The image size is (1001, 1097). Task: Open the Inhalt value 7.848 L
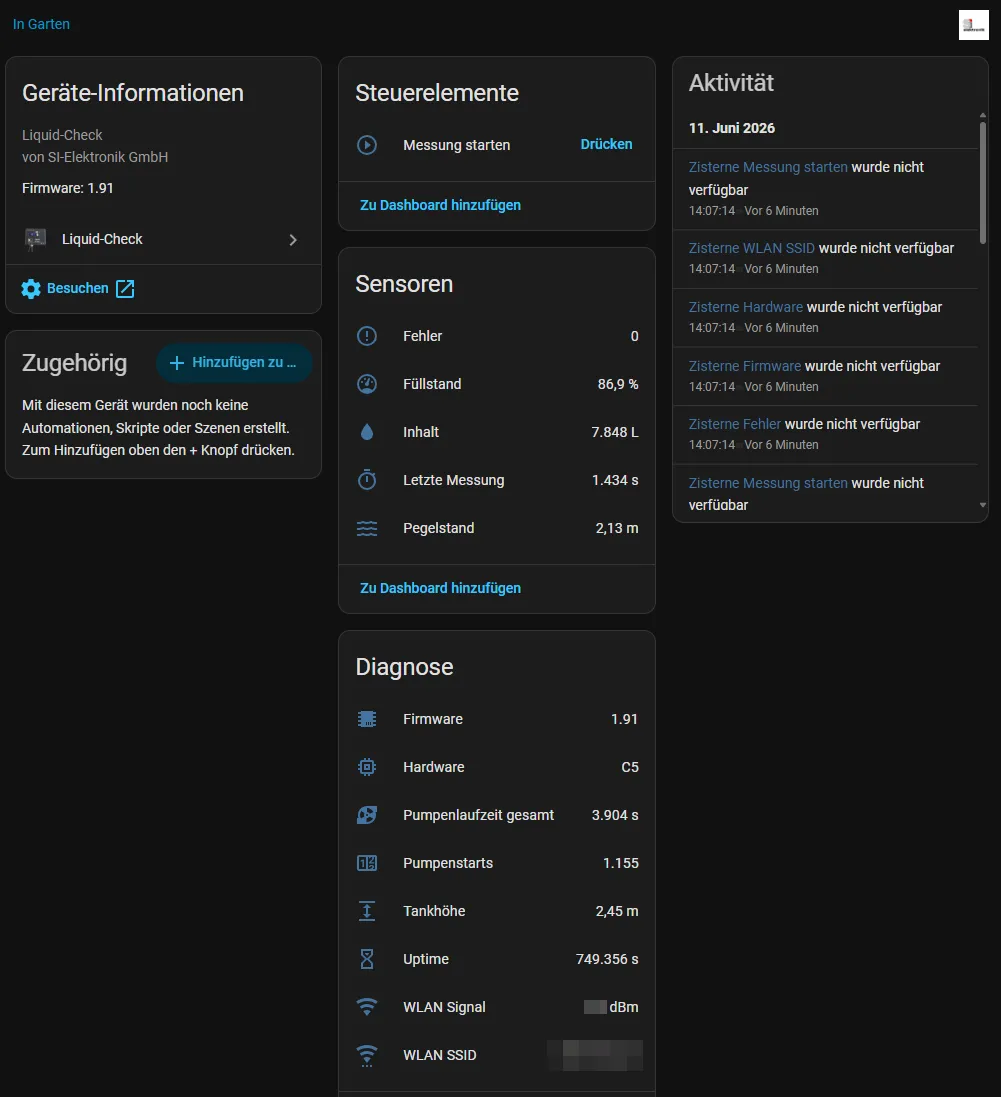tap(615, 432)
